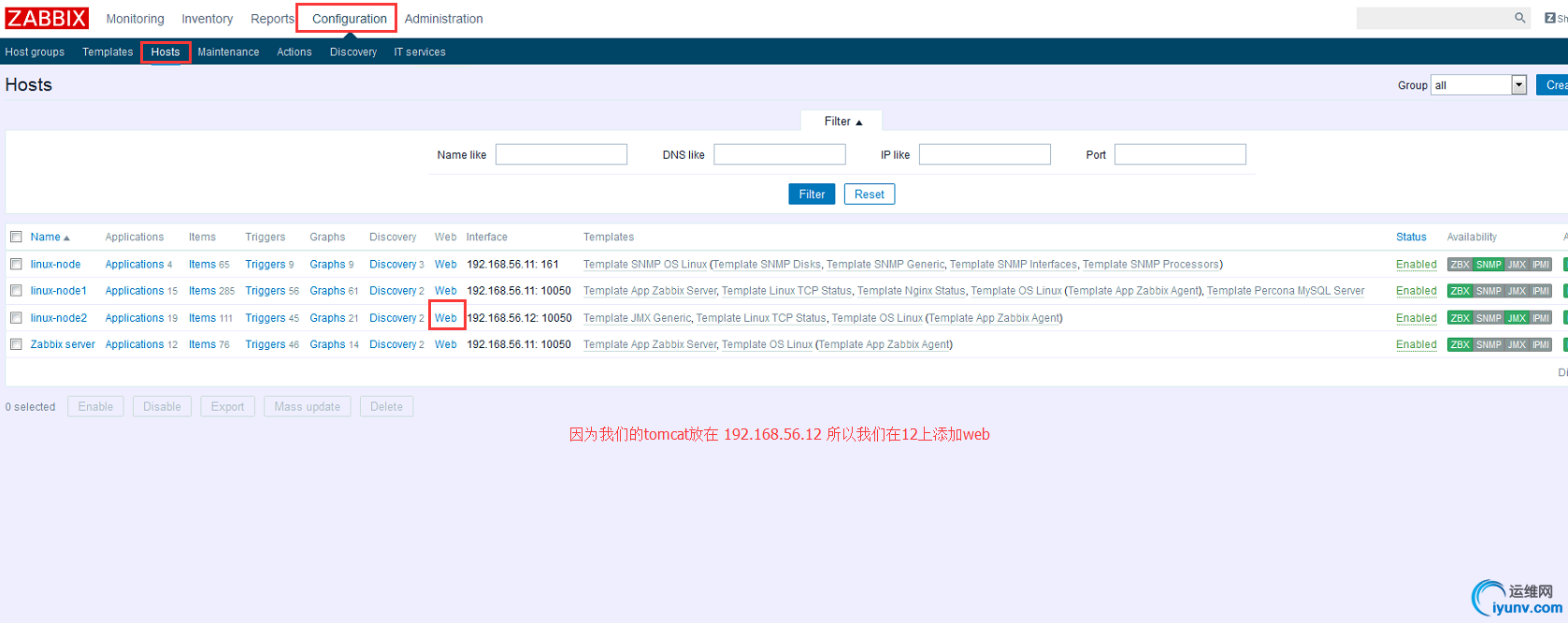Open the Inventory menu
Viewport: 1568px width, 623px height.
[207, 19]
